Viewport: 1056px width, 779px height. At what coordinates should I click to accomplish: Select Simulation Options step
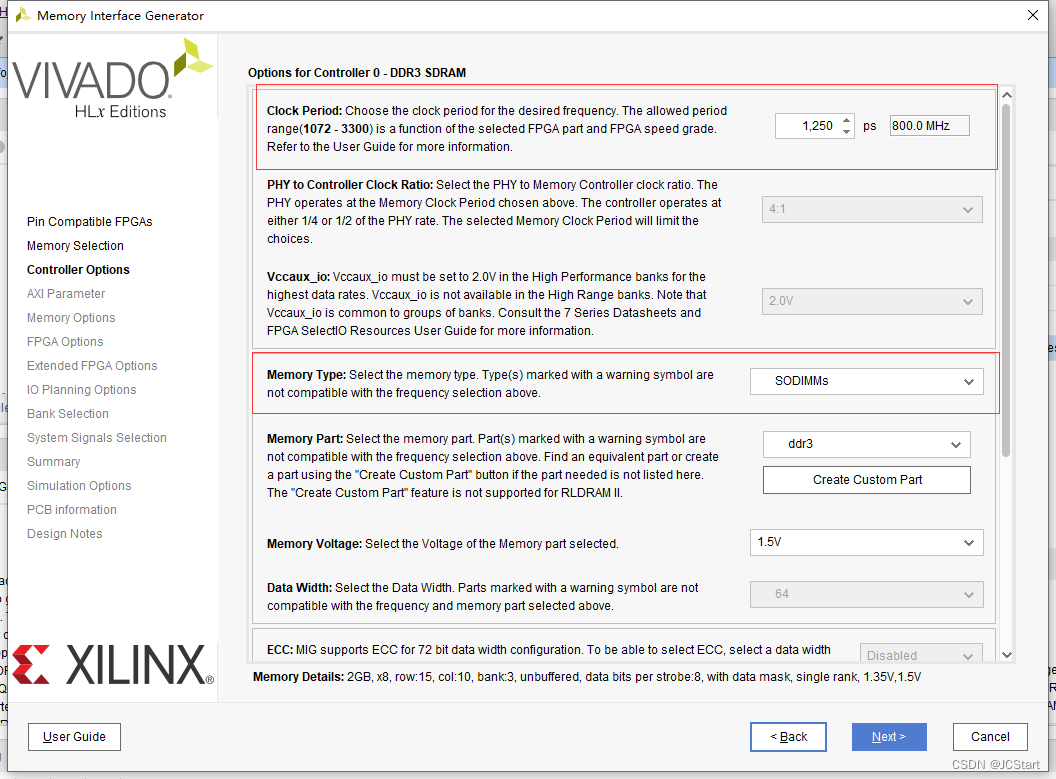pos(79,485)
